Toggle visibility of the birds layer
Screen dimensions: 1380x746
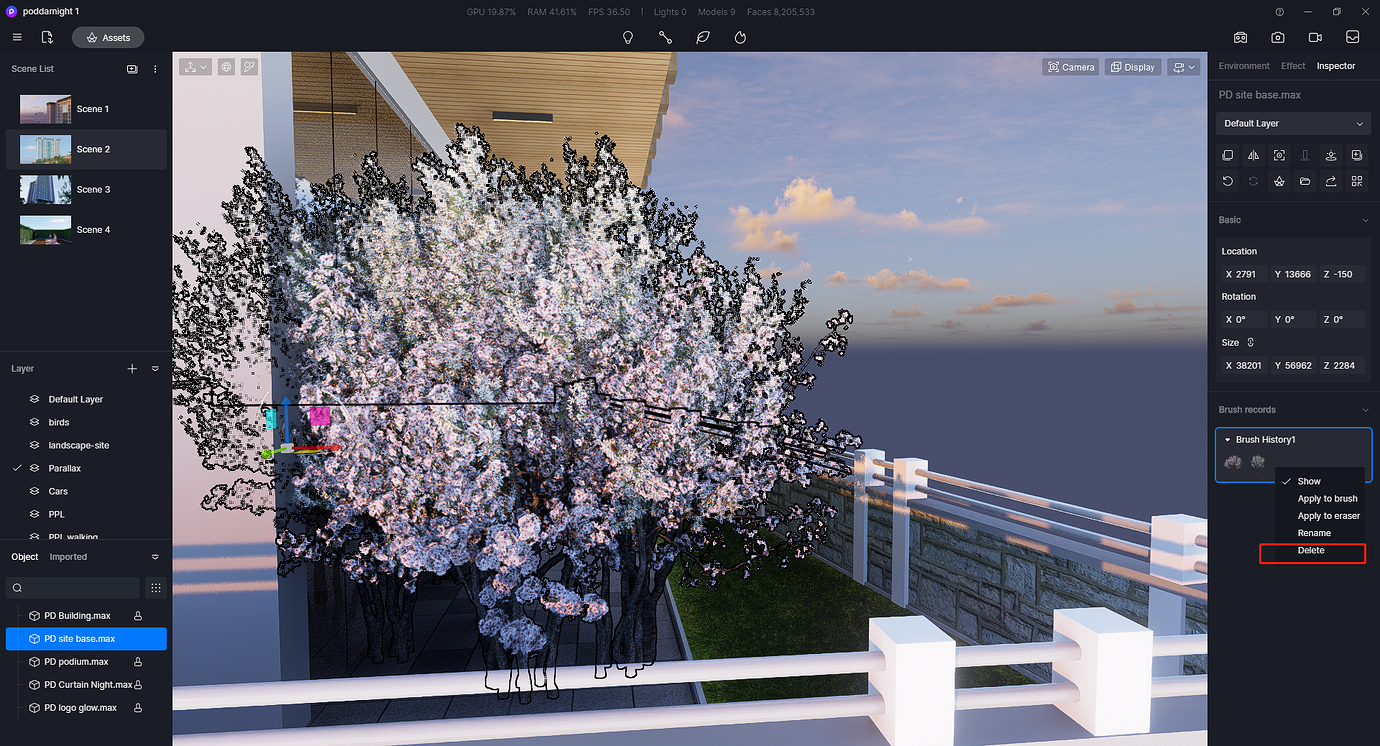(36, 422)
